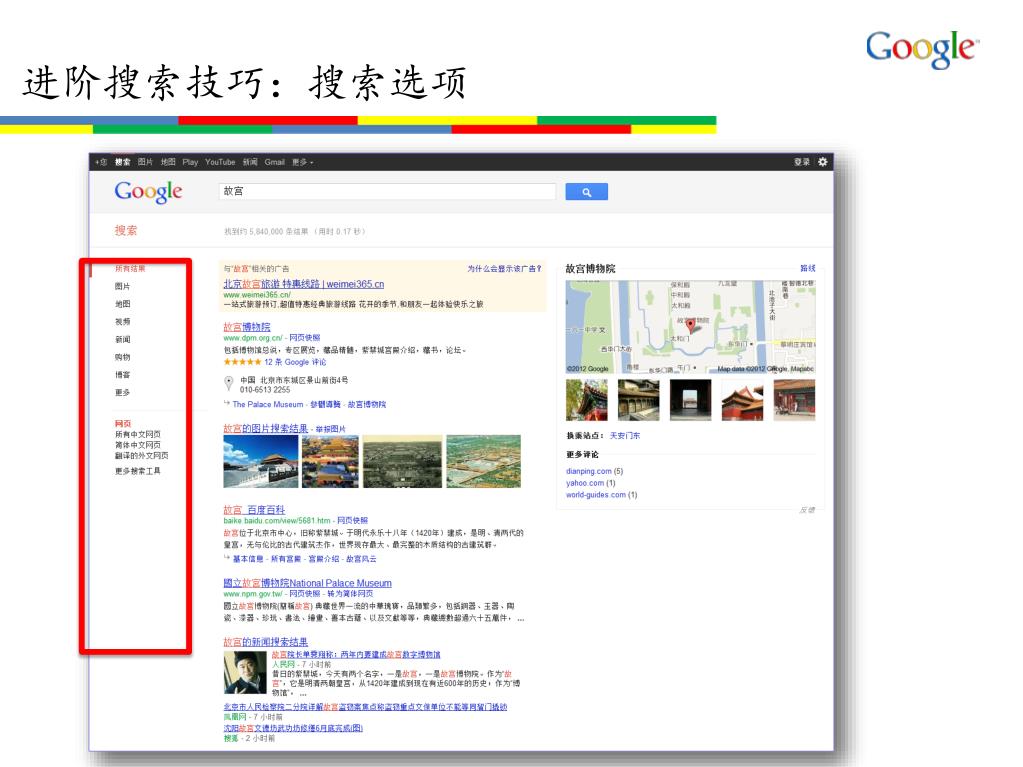Click 登录 to sign in

point(802,162)
